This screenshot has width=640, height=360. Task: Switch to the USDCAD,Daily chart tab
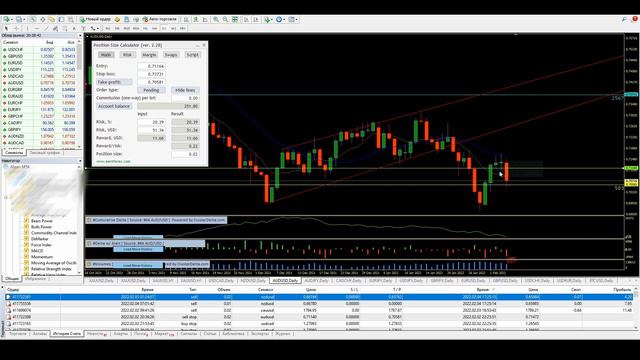(221, 281)
